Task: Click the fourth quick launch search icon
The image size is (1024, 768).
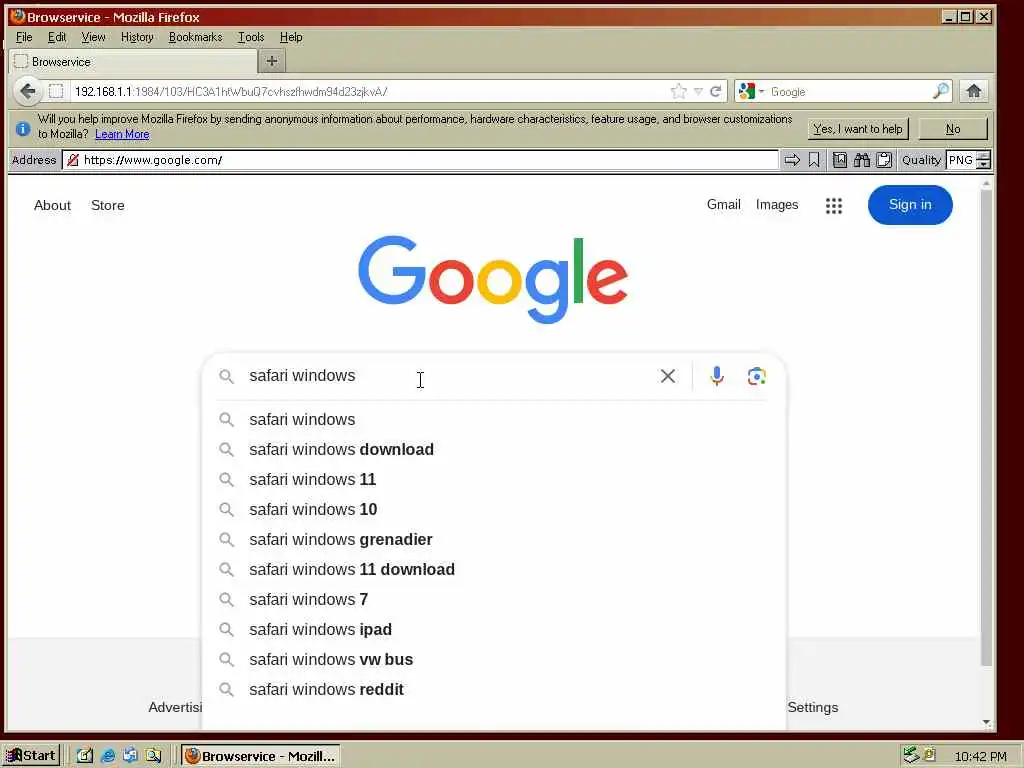Action: tap(153, 756)
